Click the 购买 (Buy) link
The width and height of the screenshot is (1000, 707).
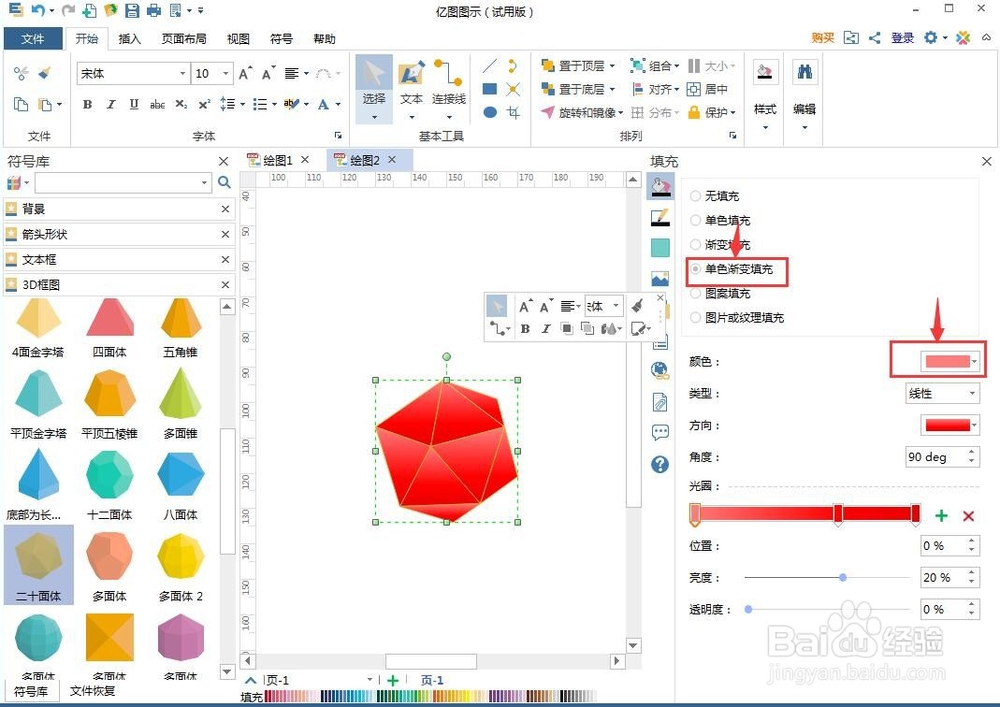[825, 38]
